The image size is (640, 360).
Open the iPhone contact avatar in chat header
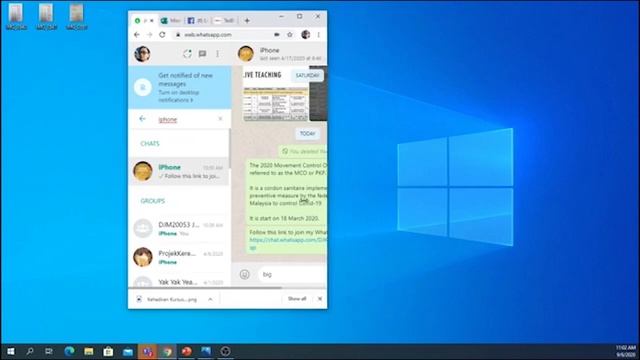(x=246, y=53)
